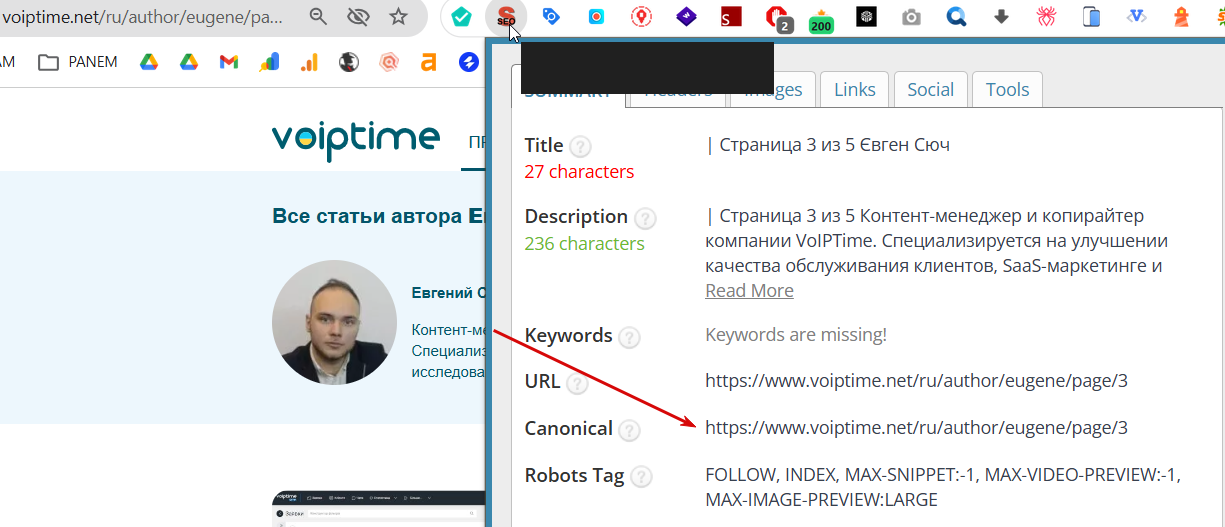Click the help icon next to Keywords
Viewport: 1225px width, 527px height.
pyautogui.click(x=629, y=337)
